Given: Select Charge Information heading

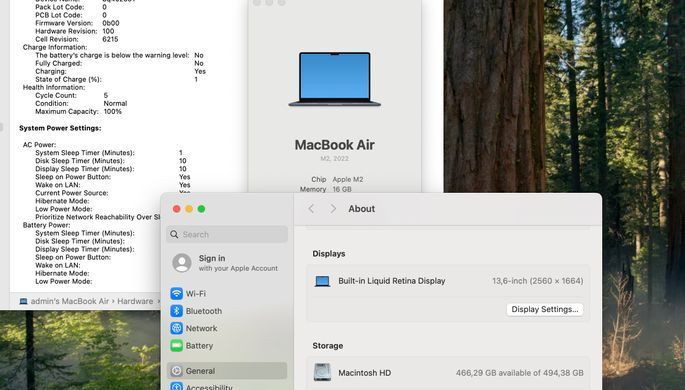Looking at the screenshot, I should point(55,47).
